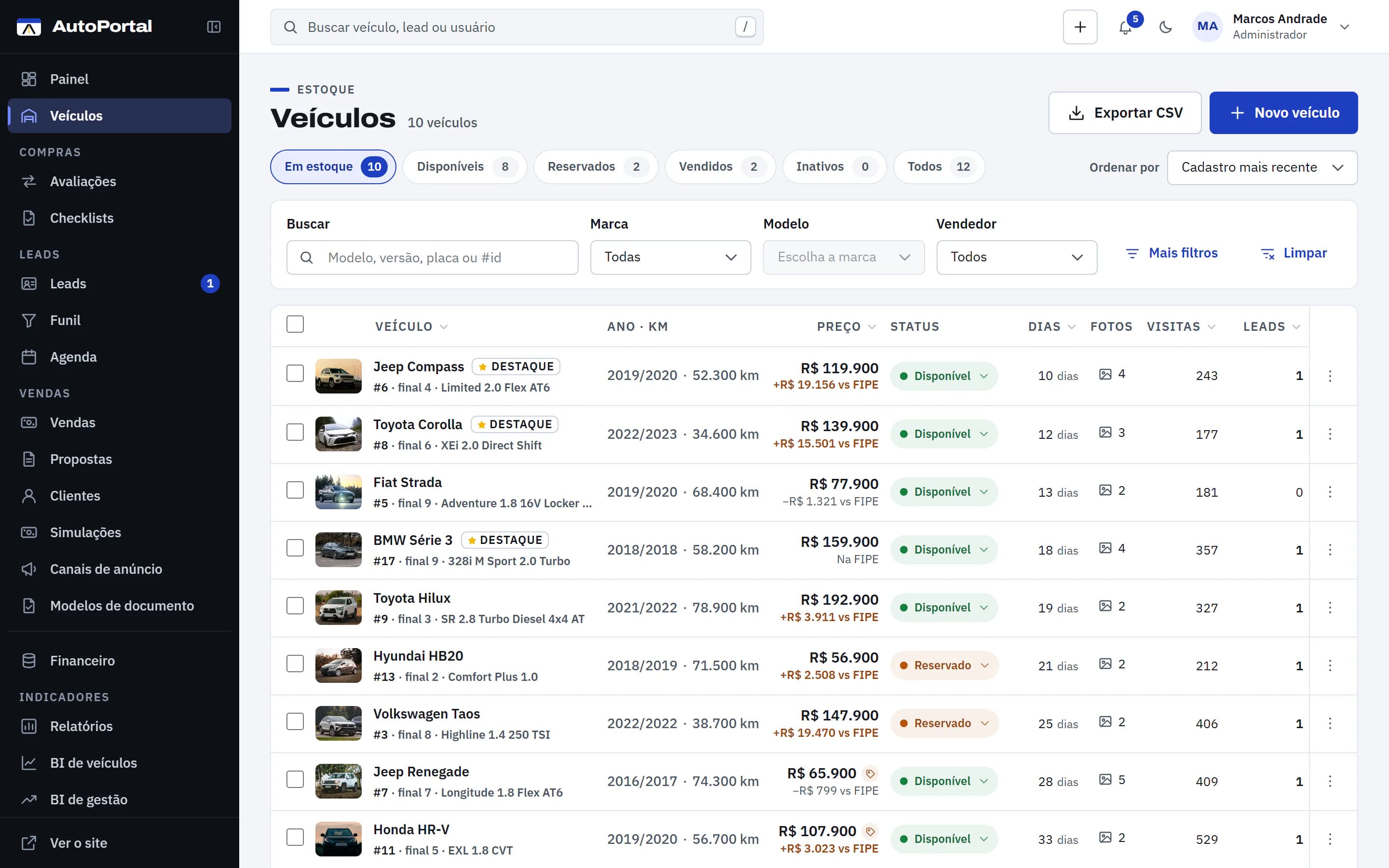Open Mais filtros
The image size is (1389, 868).
pyautogui.click(x=1171, y=253)
